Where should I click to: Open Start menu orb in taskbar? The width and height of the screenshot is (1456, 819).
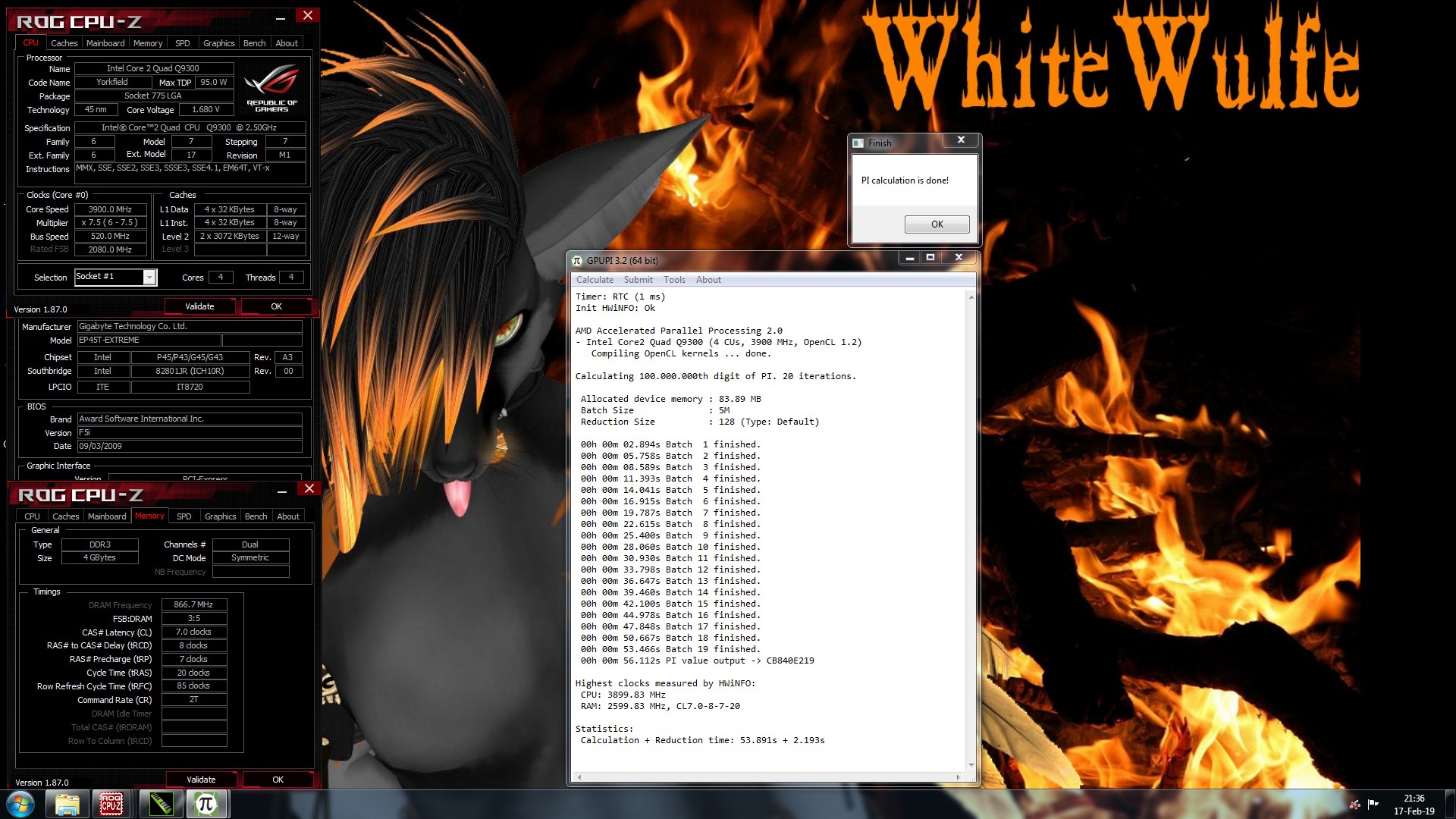(20, 804)
